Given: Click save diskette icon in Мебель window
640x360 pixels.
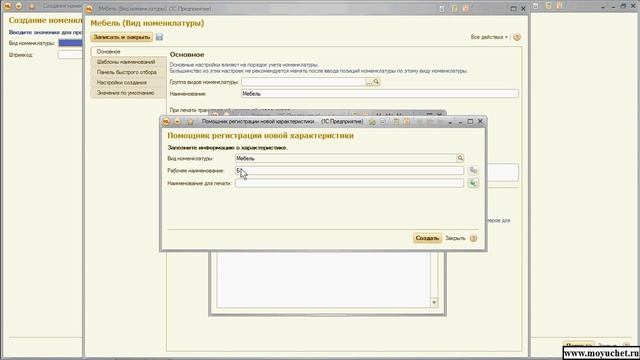Looking at the screenshot, I should click(x=160, y=37).
